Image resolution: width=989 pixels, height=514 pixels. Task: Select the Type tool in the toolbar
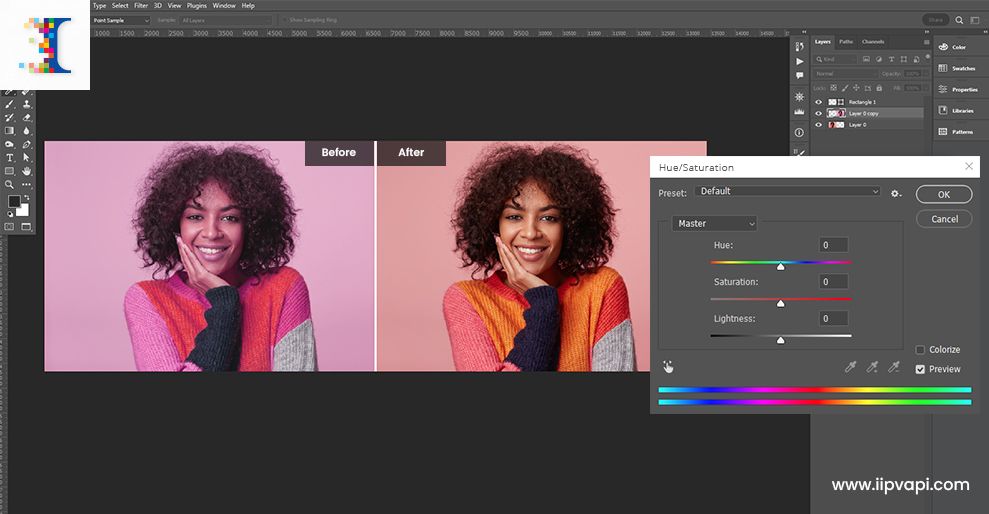coord(10,157)
